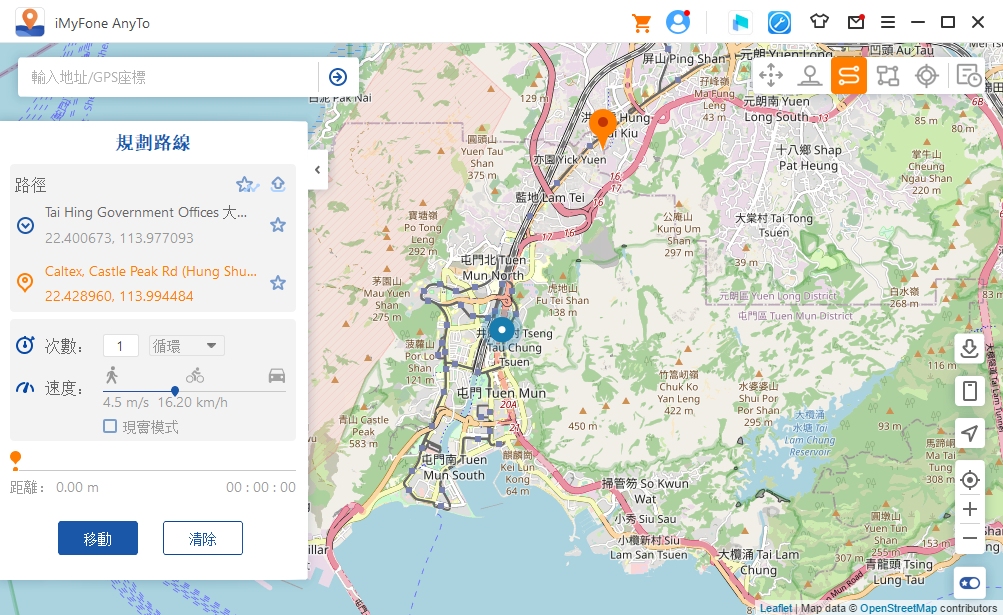Click the walking speed icon

(112, 375)
